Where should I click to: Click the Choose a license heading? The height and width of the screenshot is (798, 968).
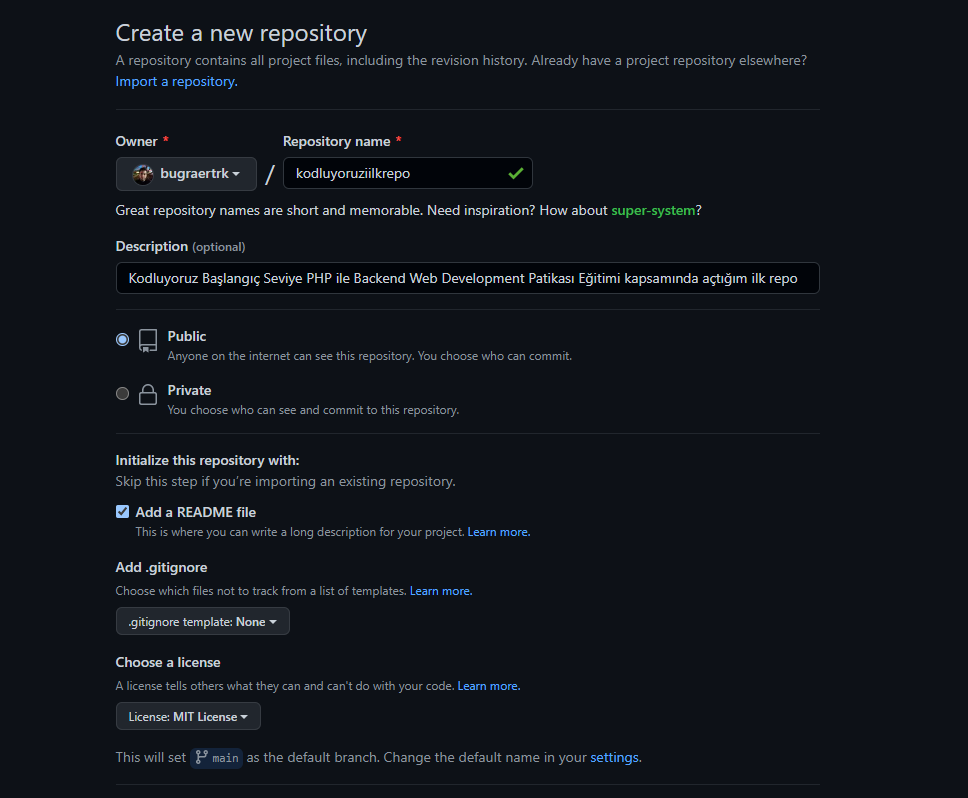167,662
